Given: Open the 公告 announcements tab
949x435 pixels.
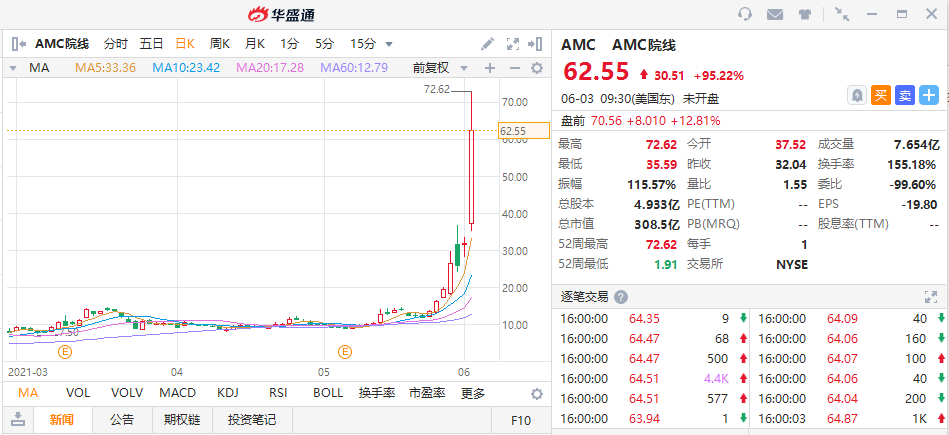Looking at the screenshot, I should (122, 419).
